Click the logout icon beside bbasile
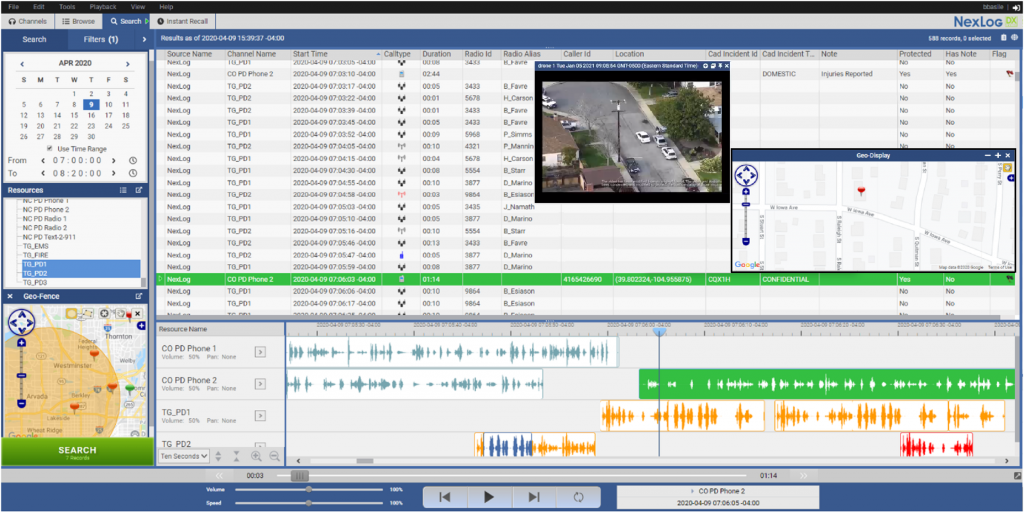The height and width of the screenshot is (513, 1024). (x=1016, y=7)
